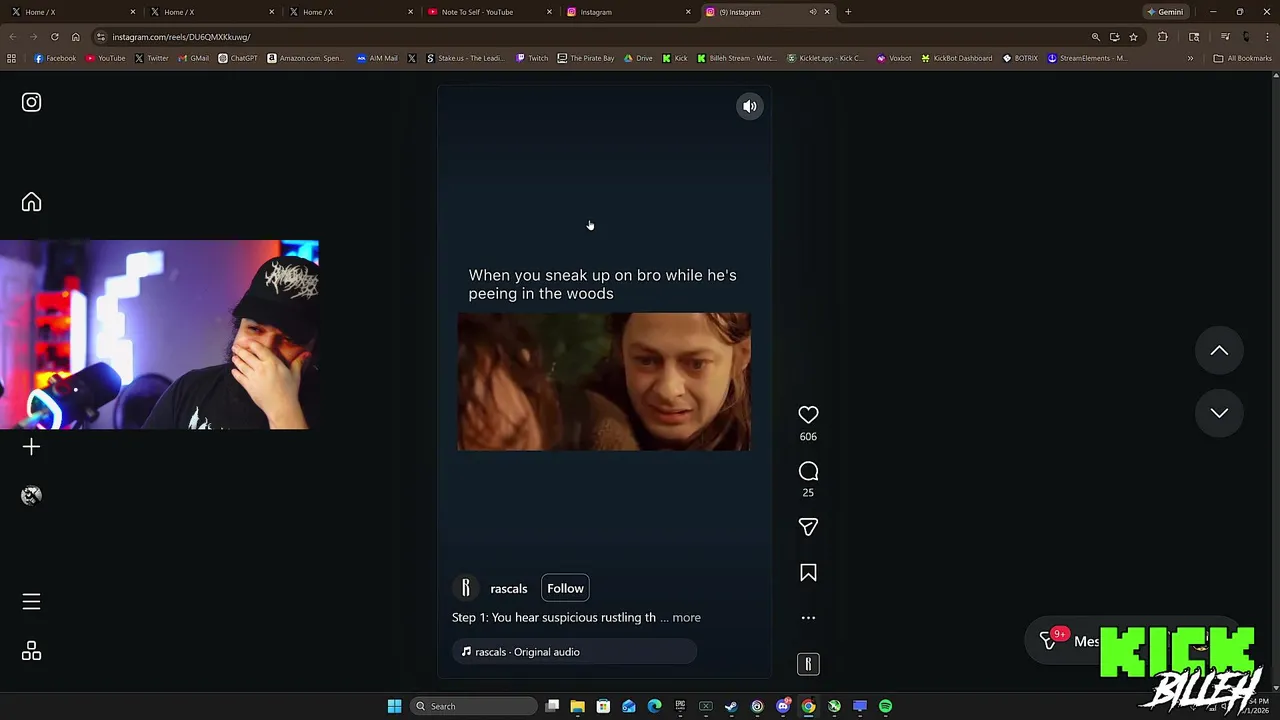This screenshot has height=720, width=1280.
Task: Save the reel with the bookmark icon
Action: pyautogui.click(x=808, y=573)
